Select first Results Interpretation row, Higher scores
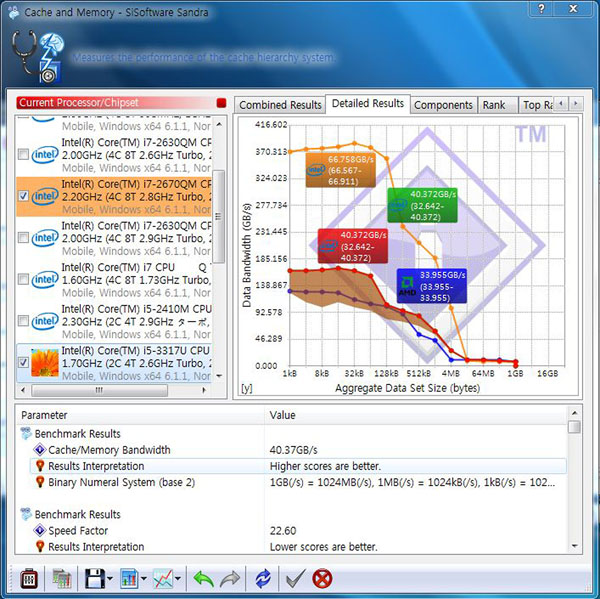 (x=298, y=466)
